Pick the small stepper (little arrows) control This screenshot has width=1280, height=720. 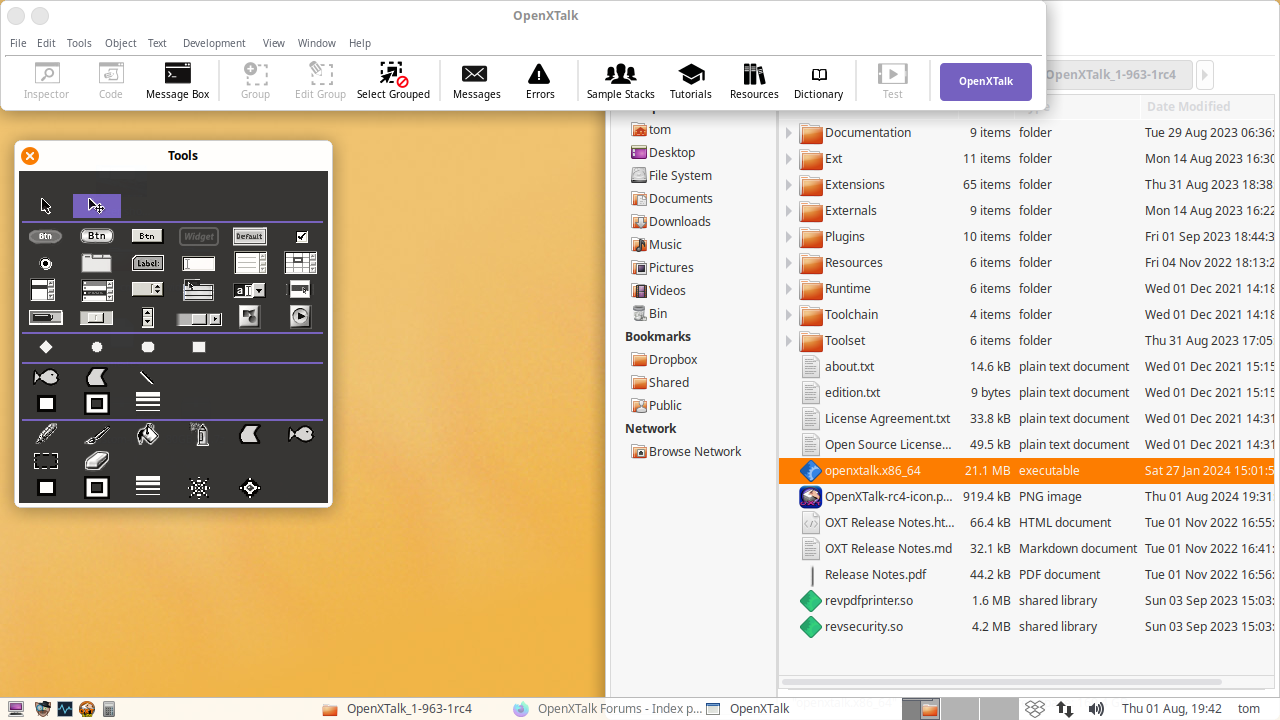coord(148,317)
